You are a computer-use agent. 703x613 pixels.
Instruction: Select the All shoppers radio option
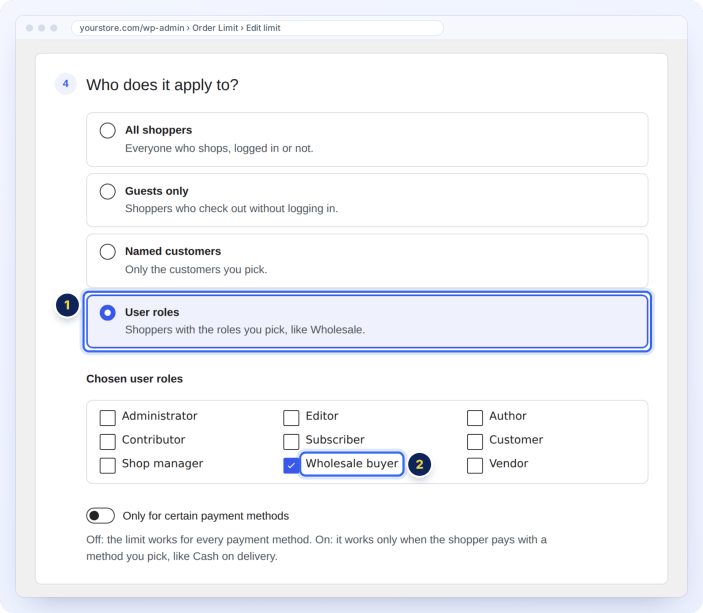click(108, 130)
